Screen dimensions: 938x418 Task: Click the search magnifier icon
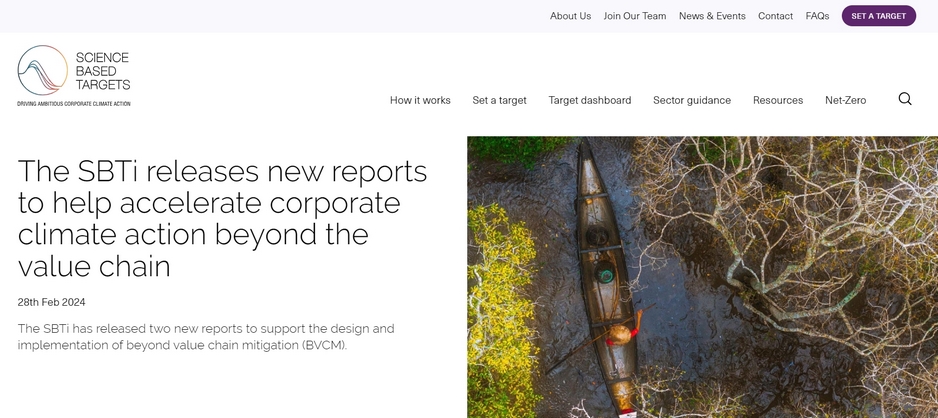[904, 99]
